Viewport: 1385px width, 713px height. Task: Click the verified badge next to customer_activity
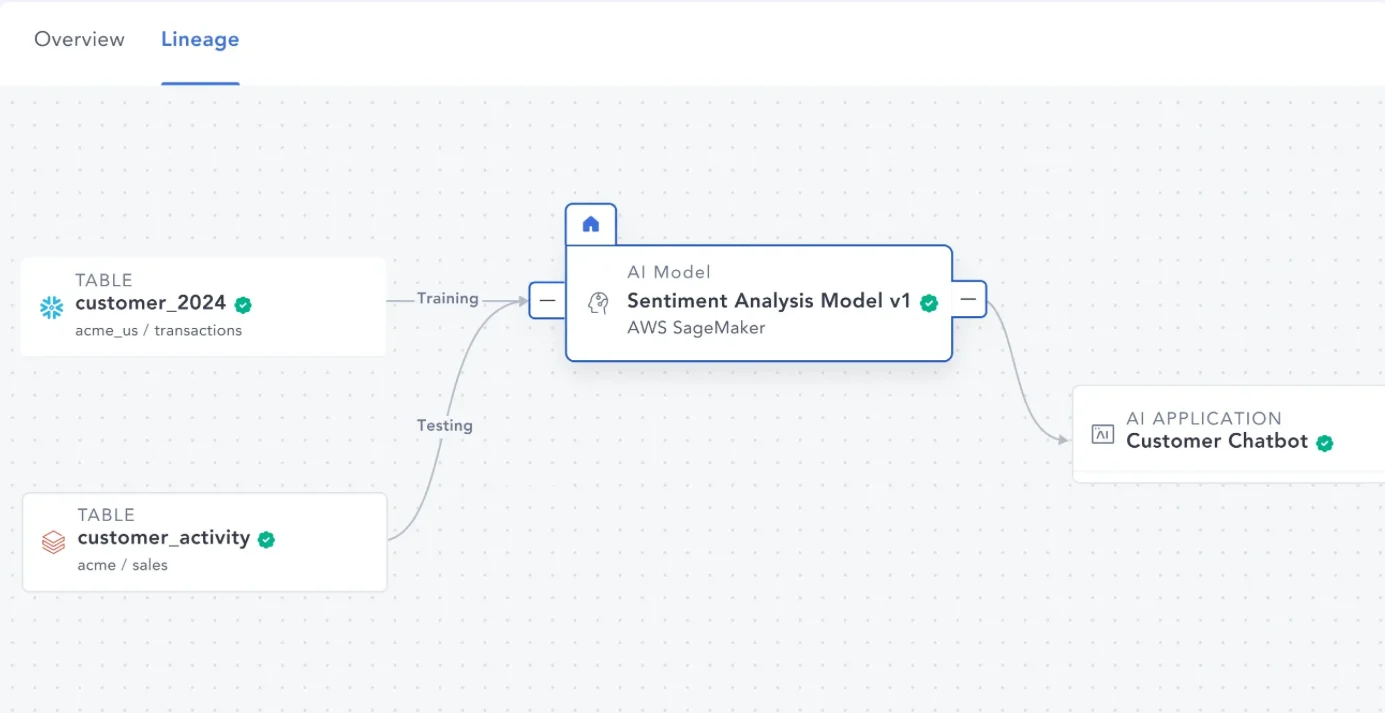click(x=266, y=539)
